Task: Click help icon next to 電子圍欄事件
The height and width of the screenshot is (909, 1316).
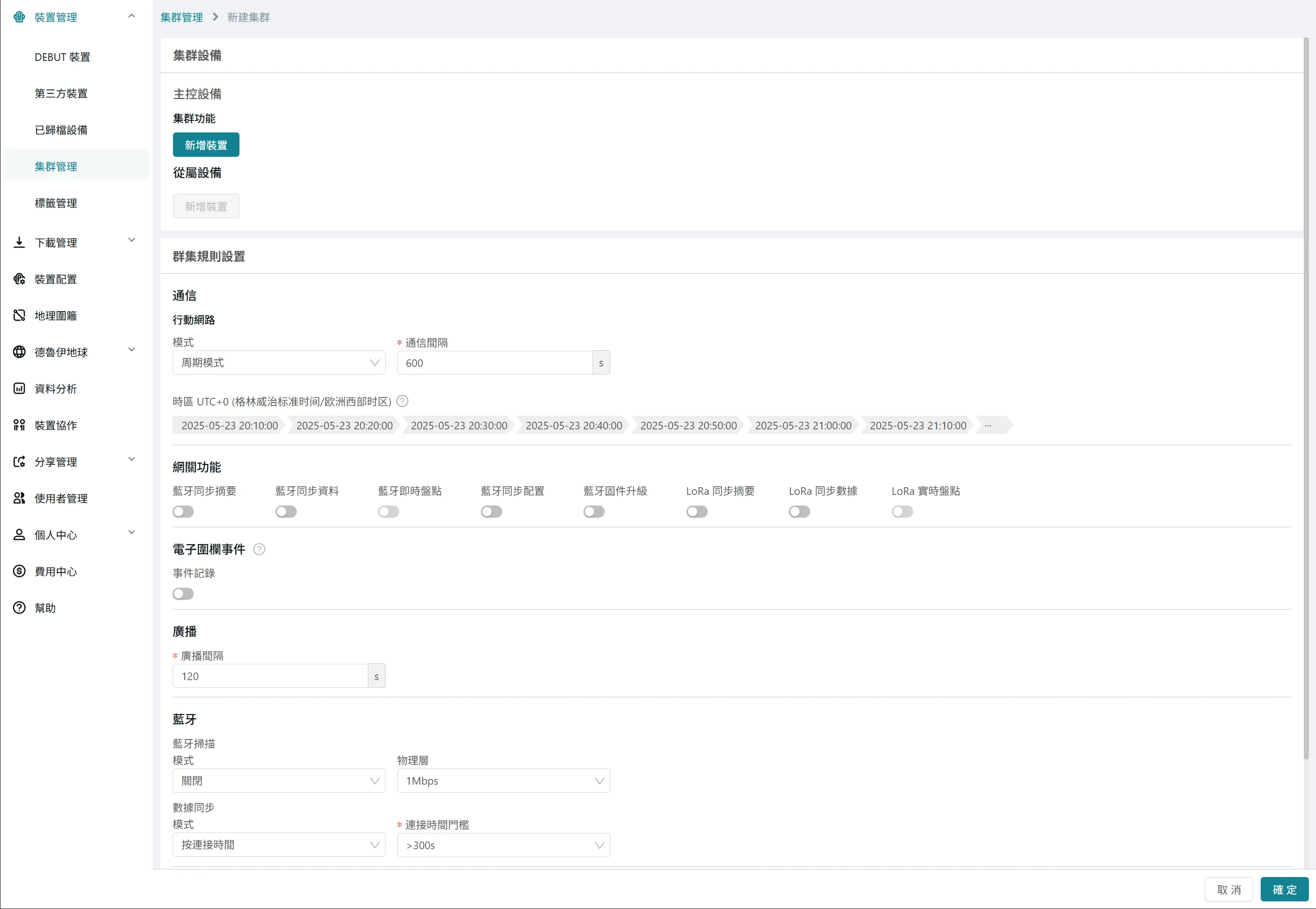Action: point(259,549)
